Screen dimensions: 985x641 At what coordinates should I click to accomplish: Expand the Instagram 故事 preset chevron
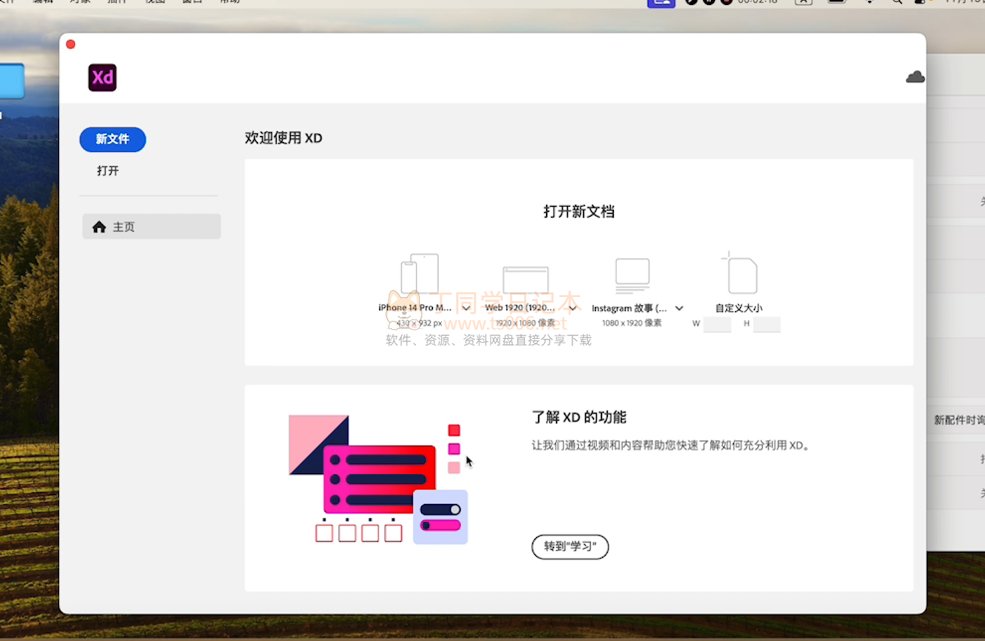pos(679,309)
